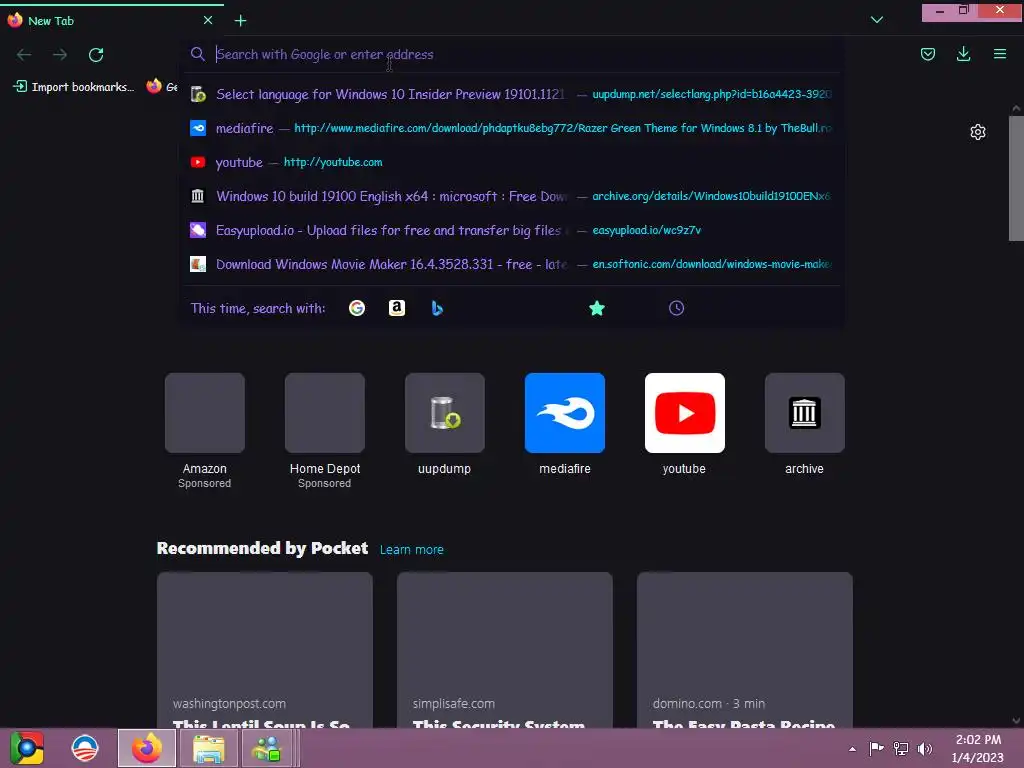Open new tab personalize settings gear
Image resolution: width=1024 pixels, height=768 pixels.
(978, 132)
